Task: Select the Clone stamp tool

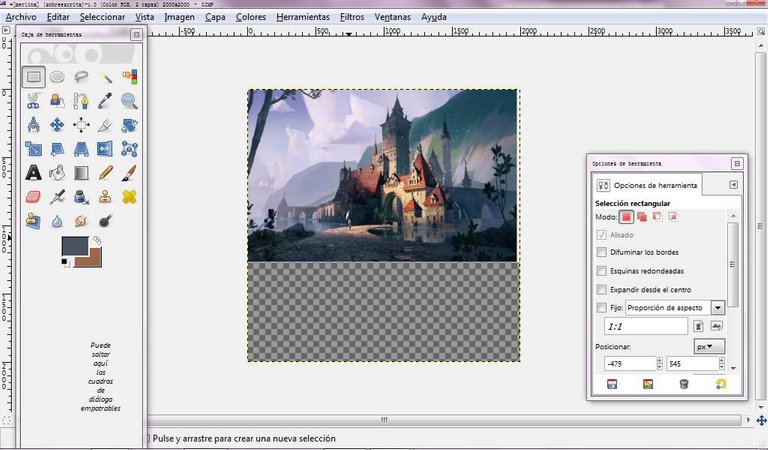Action: click(105, 197)
